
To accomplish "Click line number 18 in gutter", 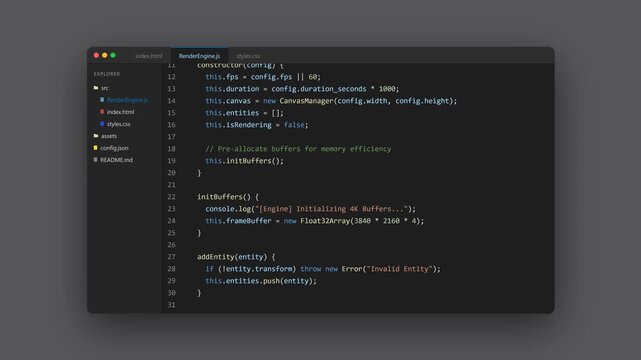I will pyautogui.click(x=171, y=149).
